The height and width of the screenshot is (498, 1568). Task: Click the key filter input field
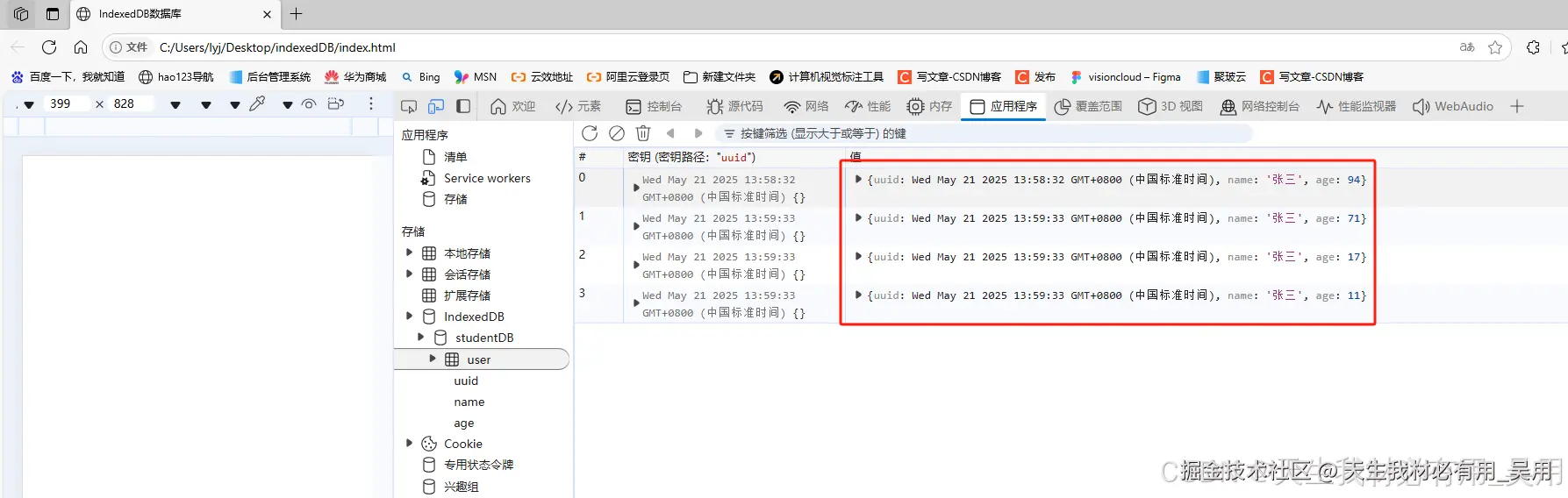(984, 133)
